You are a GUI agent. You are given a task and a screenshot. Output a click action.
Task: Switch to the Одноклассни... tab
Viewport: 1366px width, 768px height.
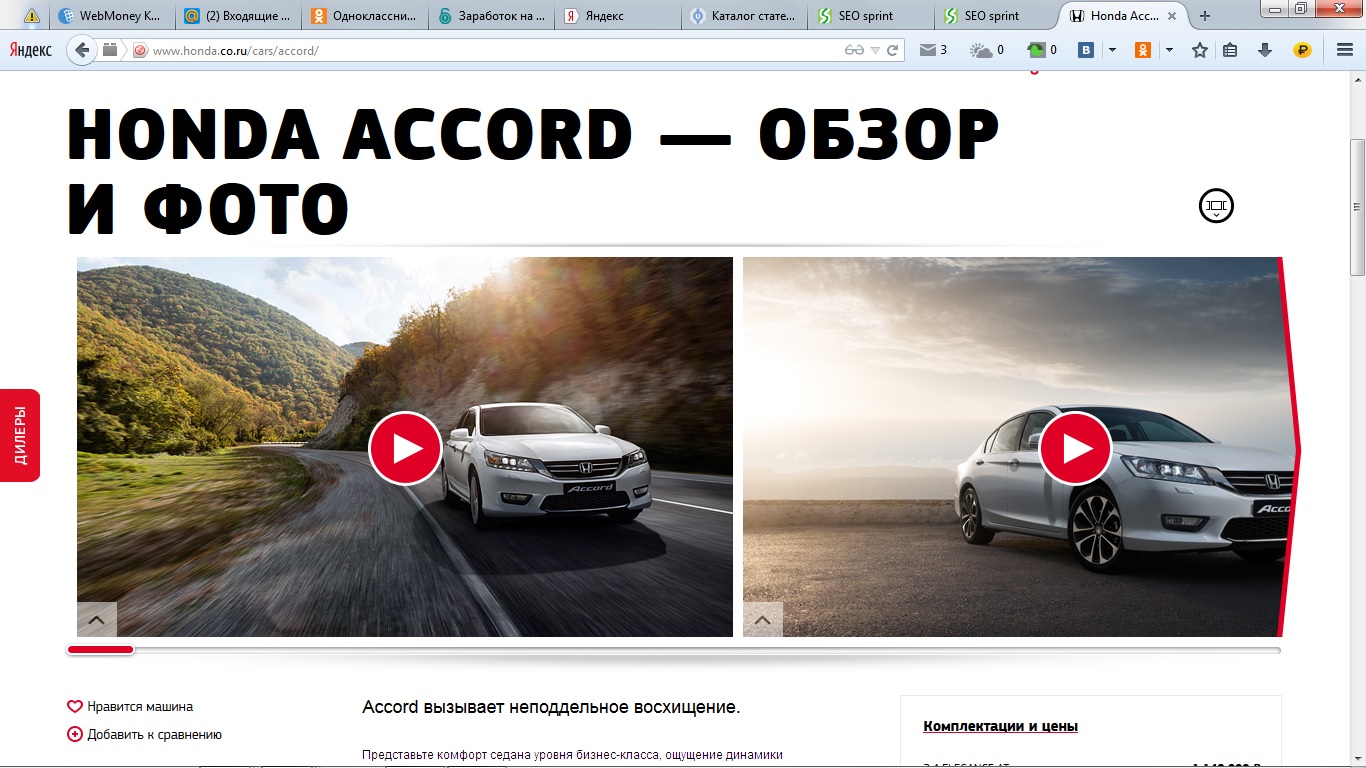pos(366,16)
